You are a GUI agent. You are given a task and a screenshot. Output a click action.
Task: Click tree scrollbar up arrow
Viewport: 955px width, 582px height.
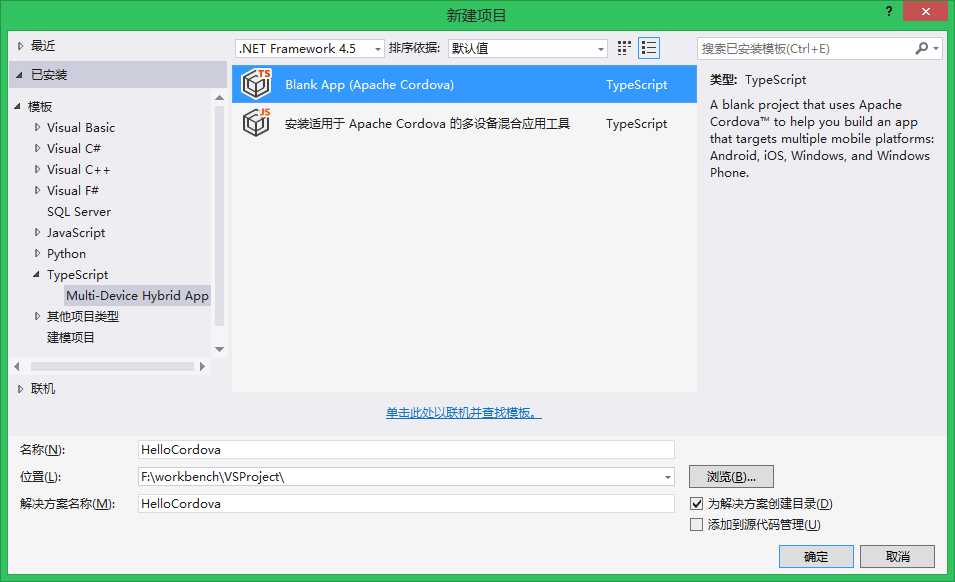(x=219, y=97)
